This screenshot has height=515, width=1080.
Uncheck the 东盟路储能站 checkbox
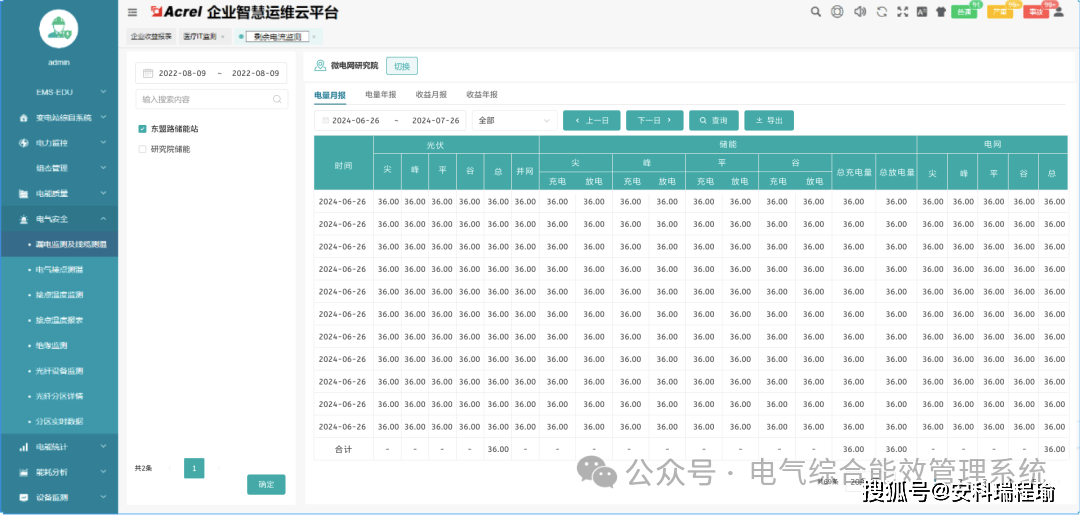coord(143,129)
